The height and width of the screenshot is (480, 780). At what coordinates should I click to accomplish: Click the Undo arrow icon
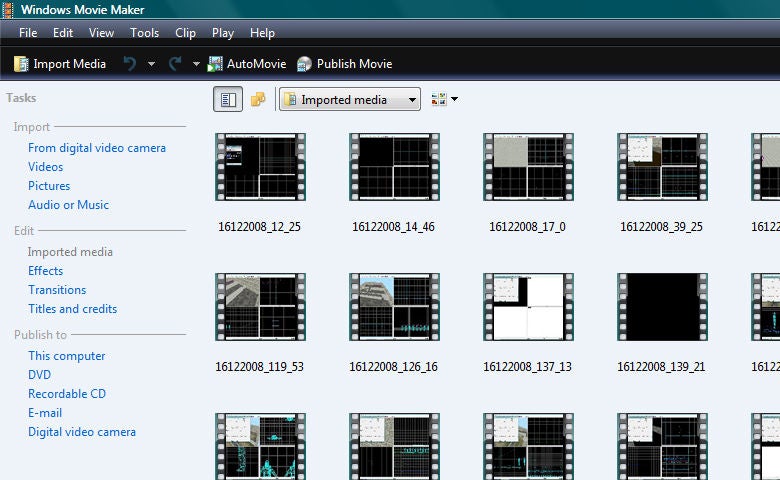click(130, 64)
